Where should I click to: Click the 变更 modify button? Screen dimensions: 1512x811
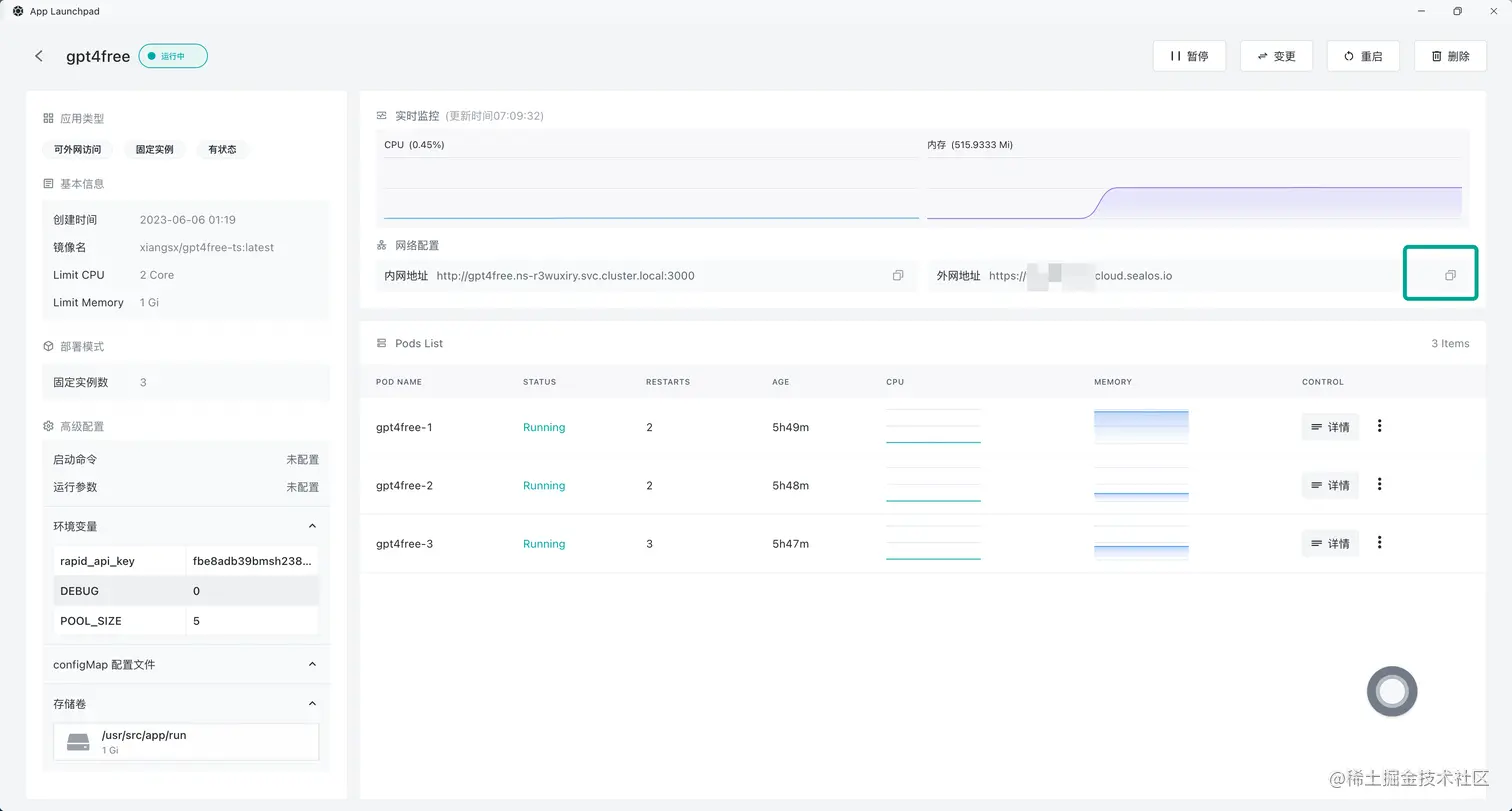pos(1276,56)
